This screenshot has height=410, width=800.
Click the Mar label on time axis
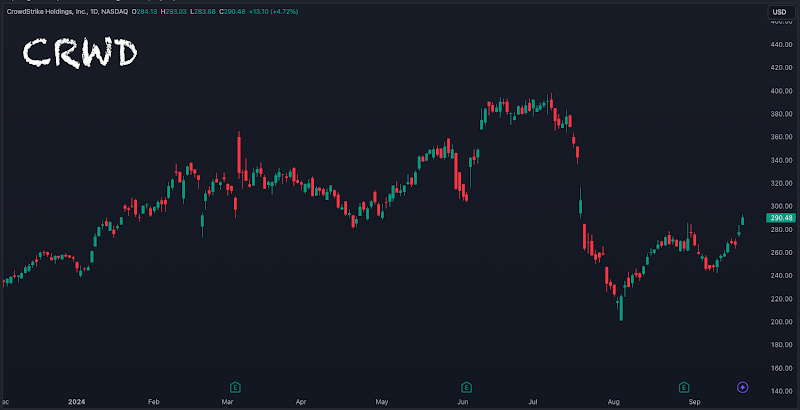(x=227, y=402)
